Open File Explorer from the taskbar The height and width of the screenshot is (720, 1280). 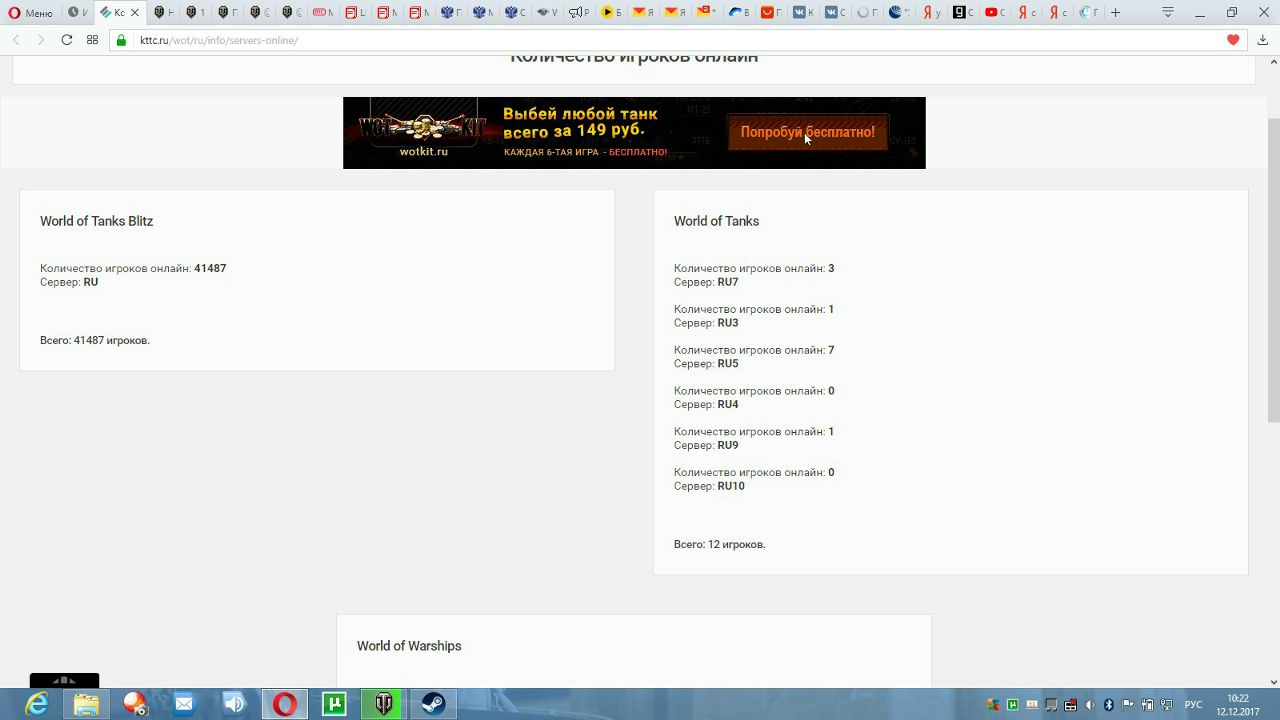[x=86, y=704]
